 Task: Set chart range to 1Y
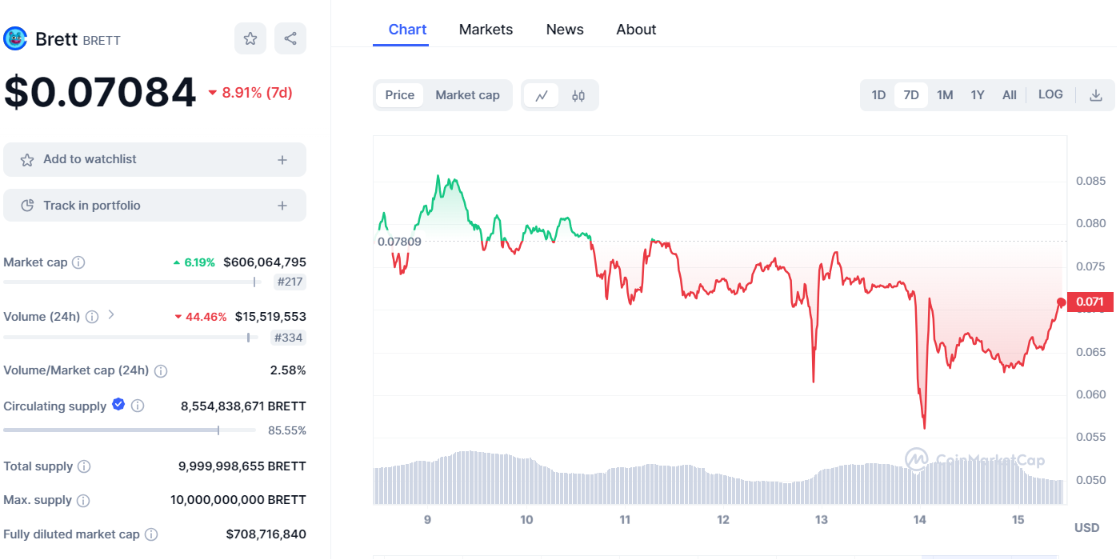[977, 95]
